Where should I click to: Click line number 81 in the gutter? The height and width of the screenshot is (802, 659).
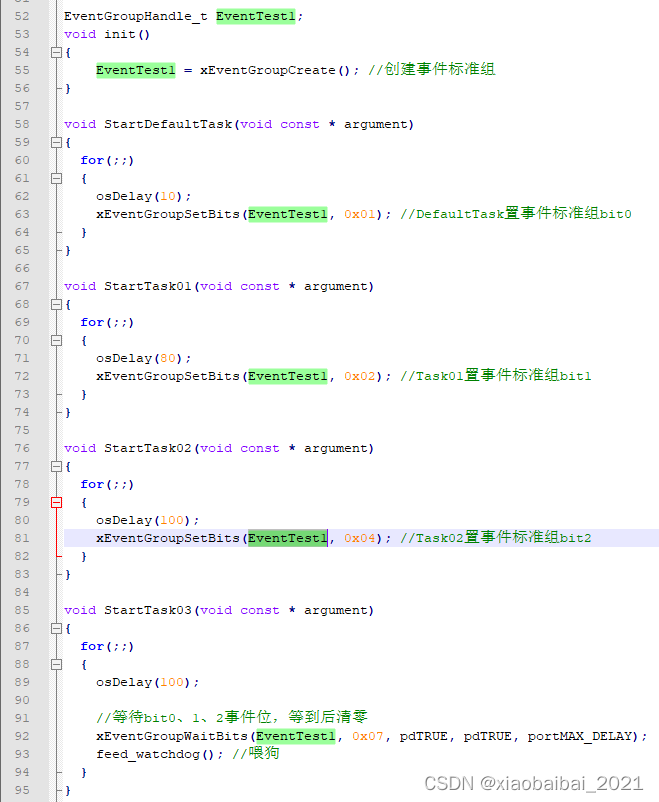pos(22,538)
